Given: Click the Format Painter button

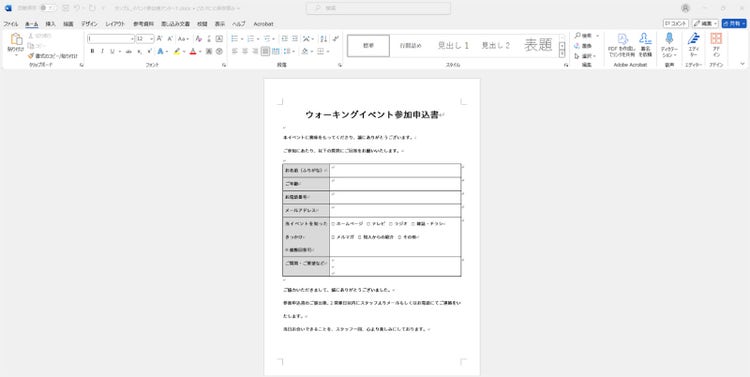Looking at the screenshot, I should point(53,56).
